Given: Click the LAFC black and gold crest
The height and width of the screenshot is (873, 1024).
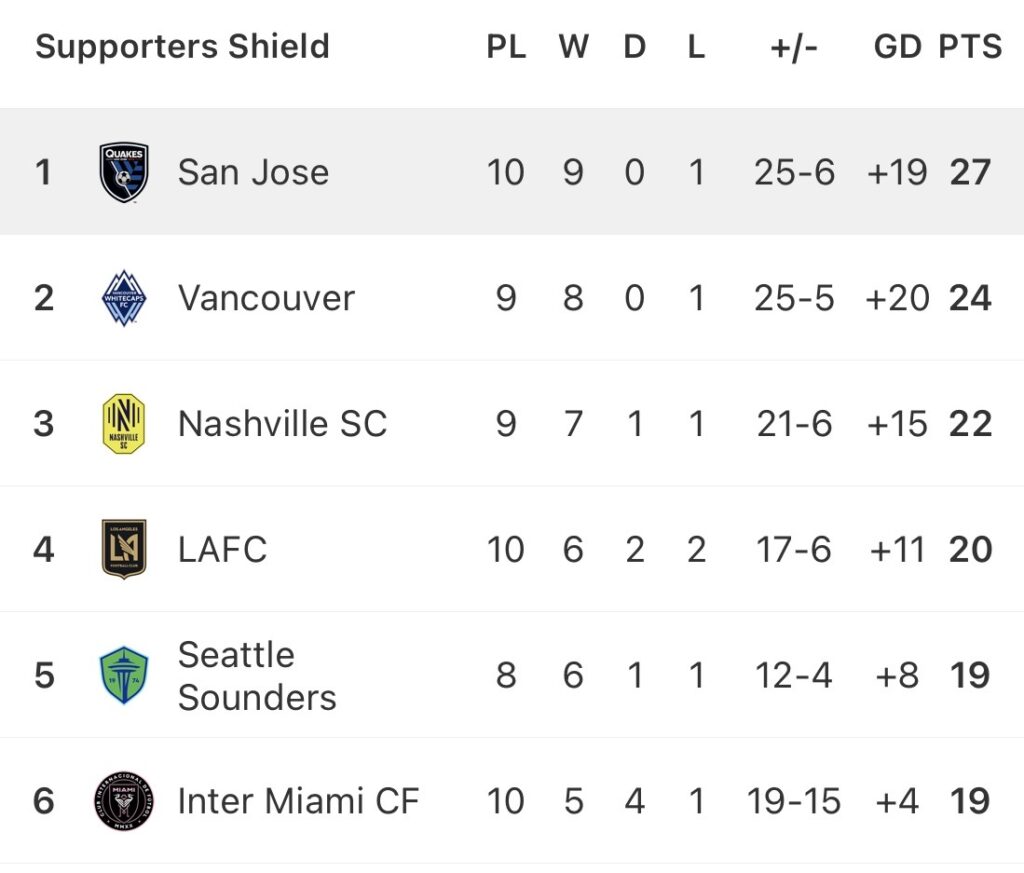Looking at the screenshot, I should click(124, 549).
